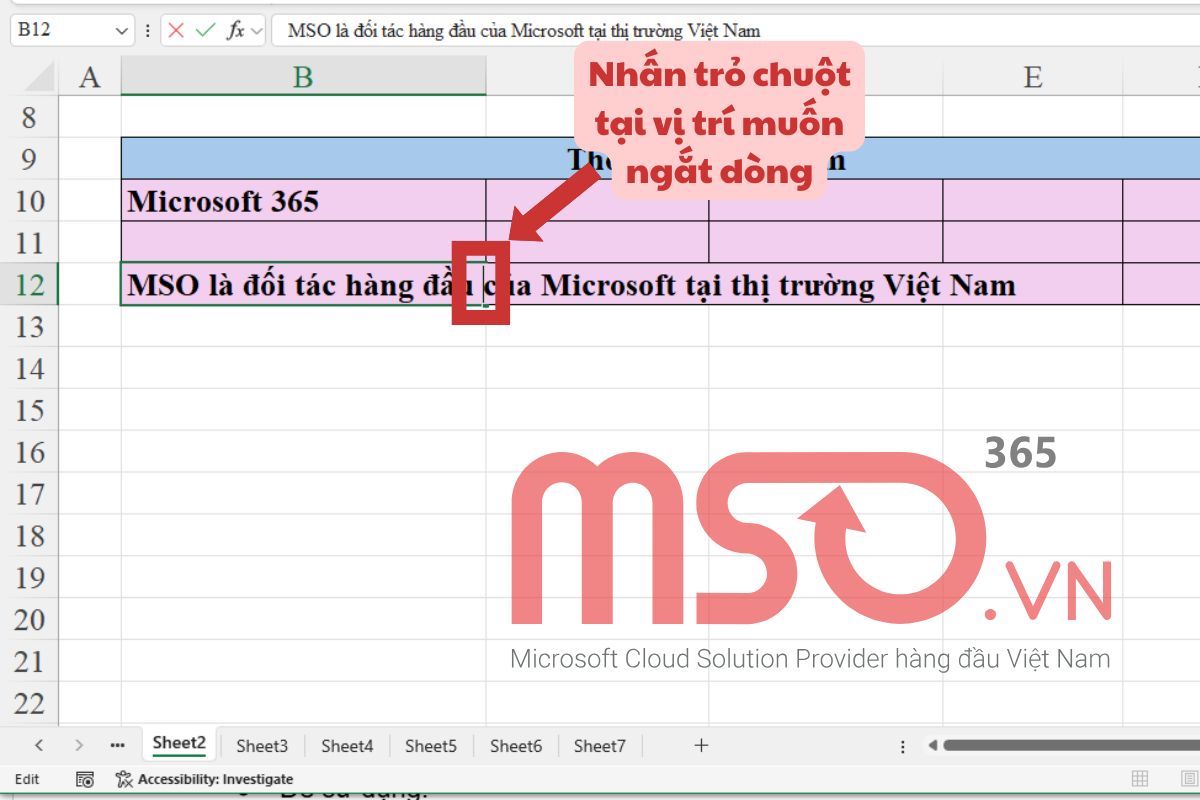Click the Microsoft 365 cell
This screenshot has height=800, width=1200.
point(303,201)
